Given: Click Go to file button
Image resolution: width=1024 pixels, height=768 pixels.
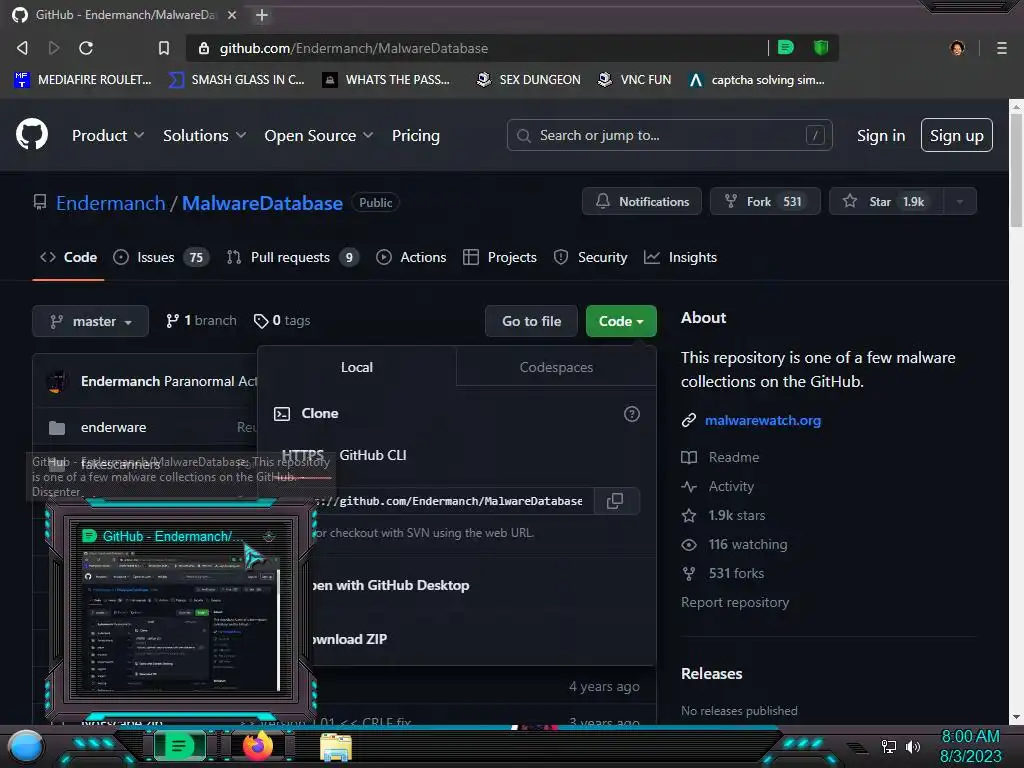Looking at the screenshot, I should tap(532, 321).
